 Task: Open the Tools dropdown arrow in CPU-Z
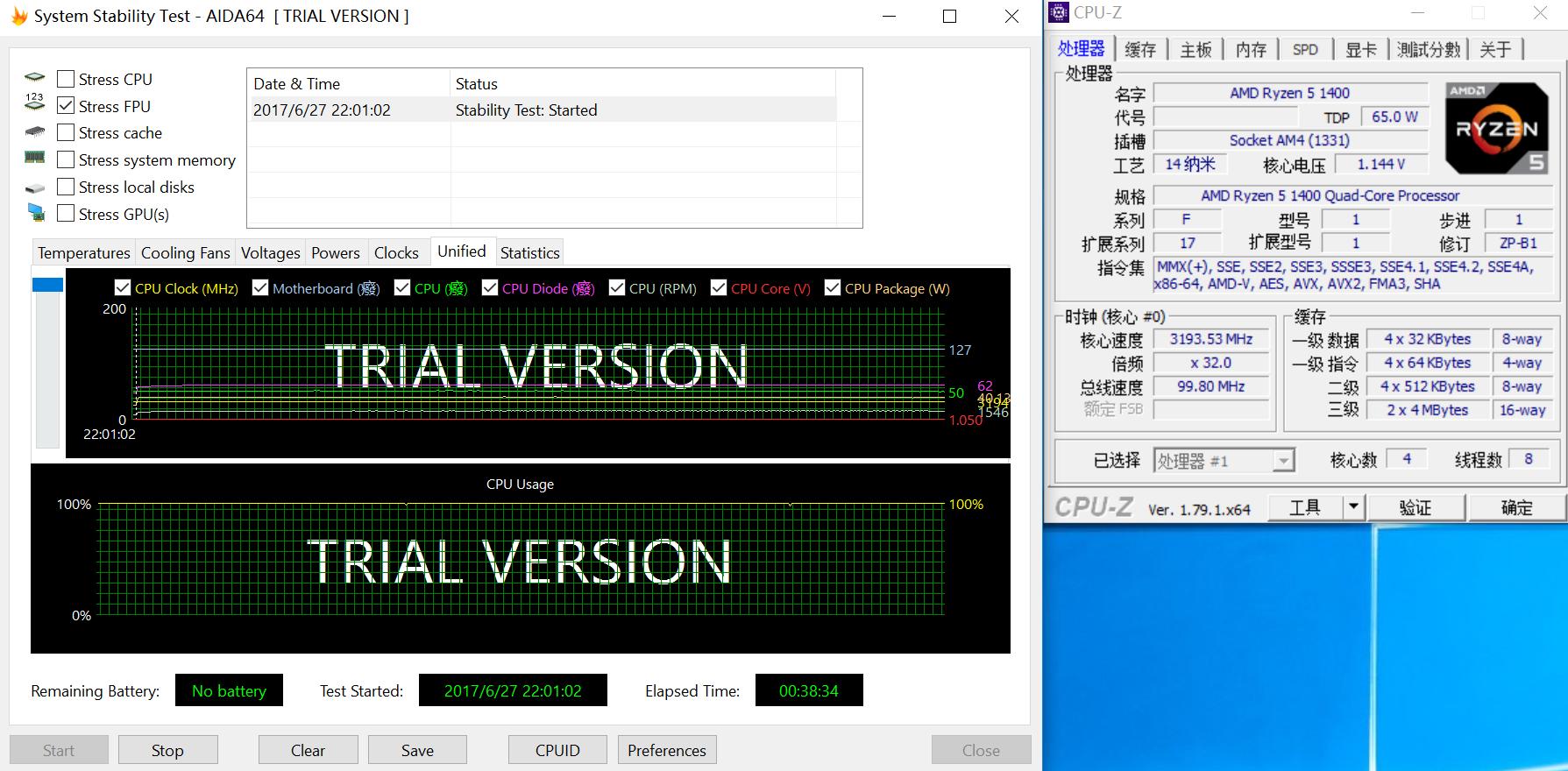[x=1353, y=507]
